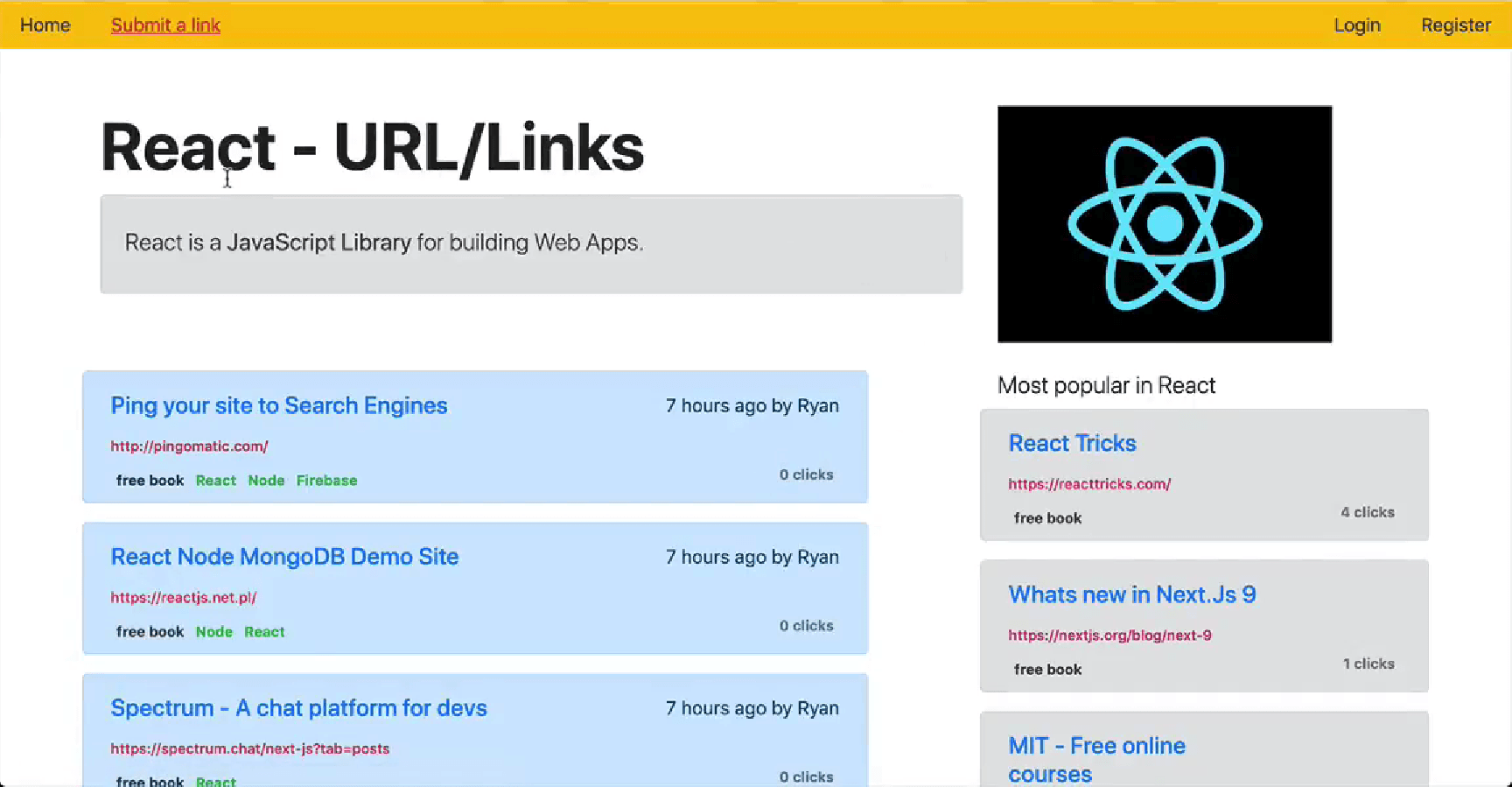Click '1 clicks' on Next.Js 9 card
The width and height of the screenshot is (1512, 787).
(1368, 664)
